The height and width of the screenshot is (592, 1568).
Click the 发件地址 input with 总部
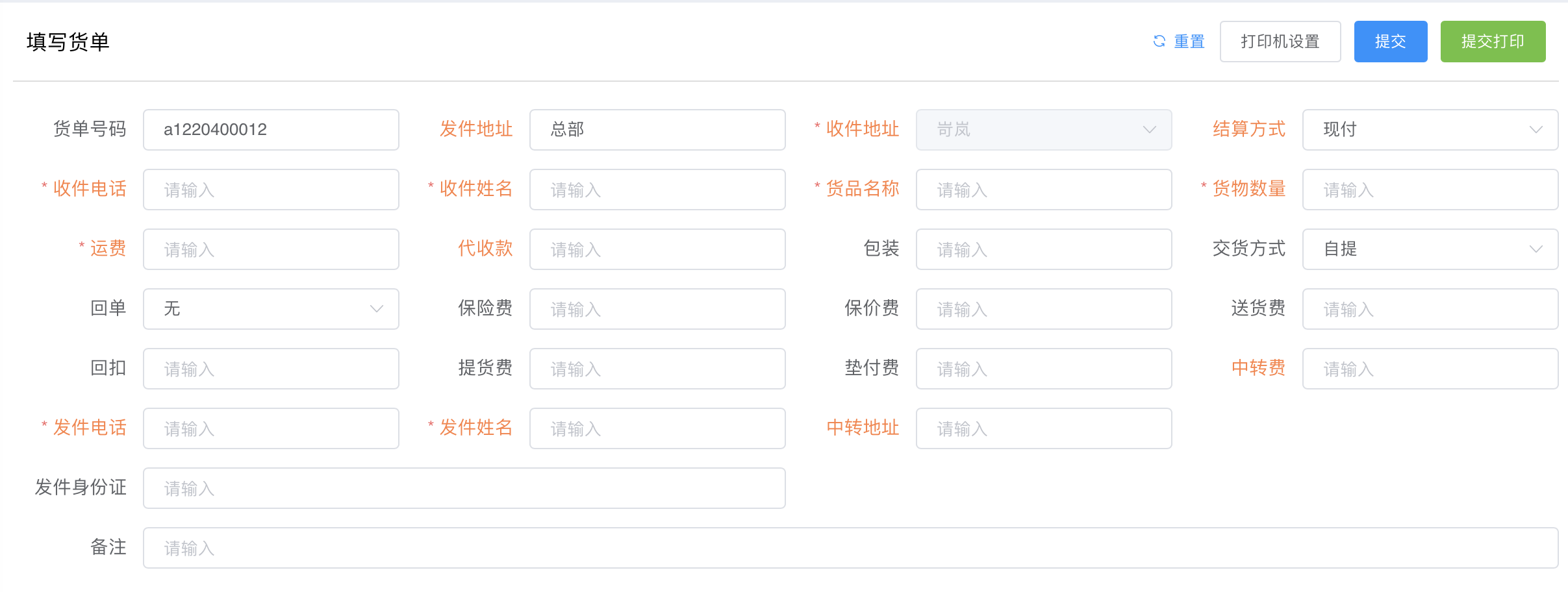coord(657,130)
